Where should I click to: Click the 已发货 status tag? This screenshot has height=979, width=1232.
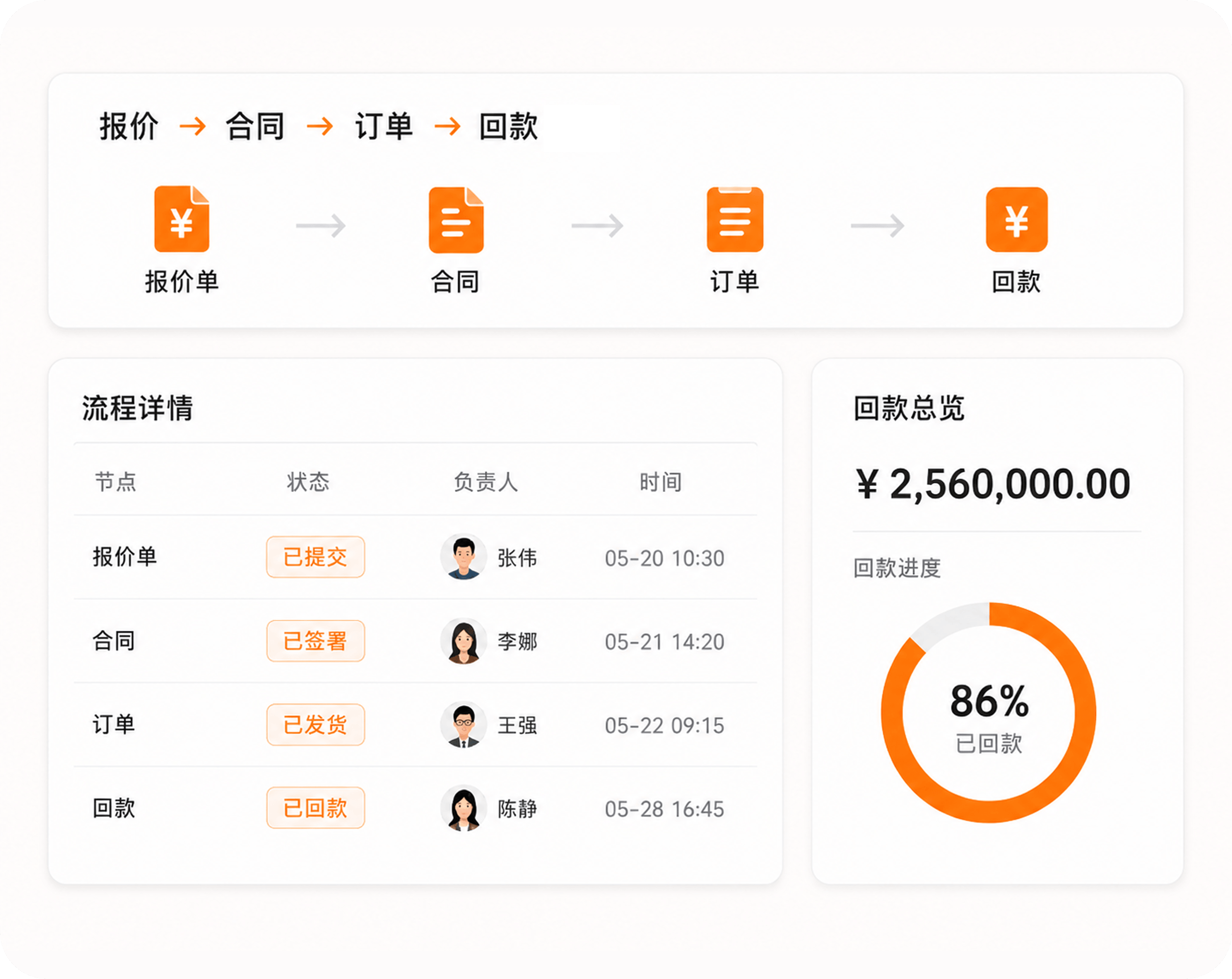coord(315,725)
